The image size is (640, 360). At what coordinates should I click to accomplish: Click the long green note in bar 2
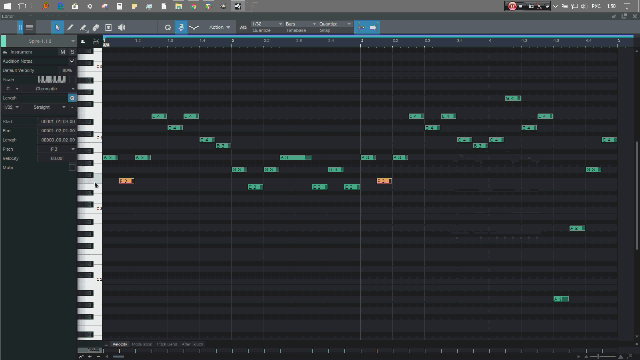click(x=296, y=158)
